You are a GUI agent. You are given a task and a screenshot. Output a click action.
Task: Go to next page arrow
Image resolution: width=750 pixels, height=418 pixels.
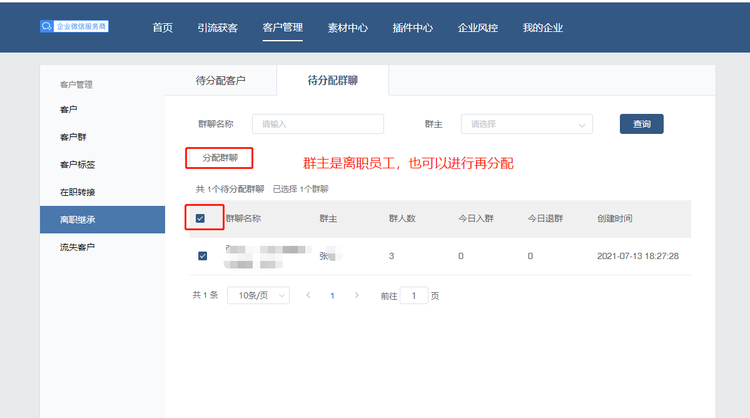[355, 295]
